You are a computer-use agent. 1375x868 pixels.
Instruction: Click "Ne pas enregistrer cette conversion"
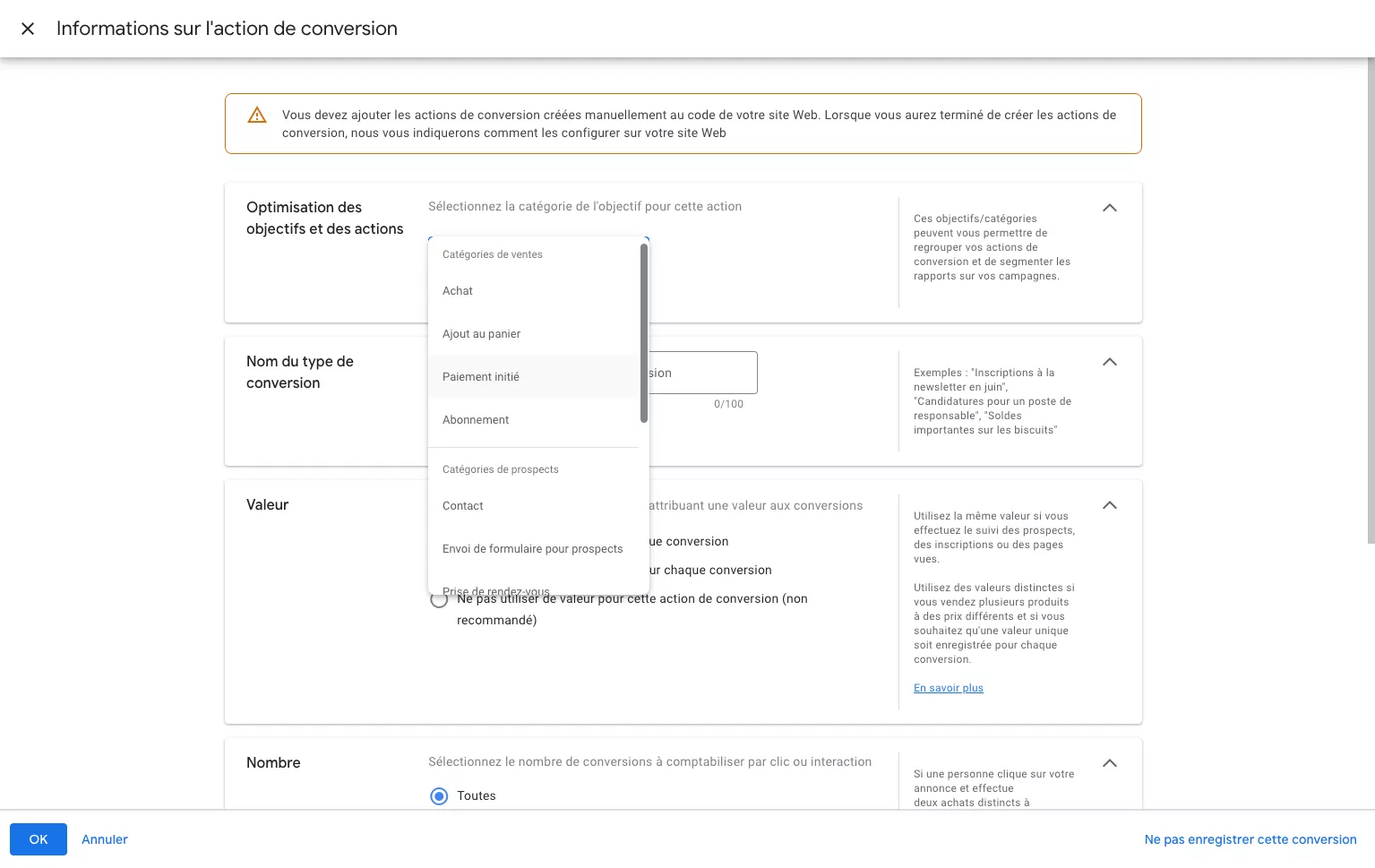click(x=1250, y=838)
